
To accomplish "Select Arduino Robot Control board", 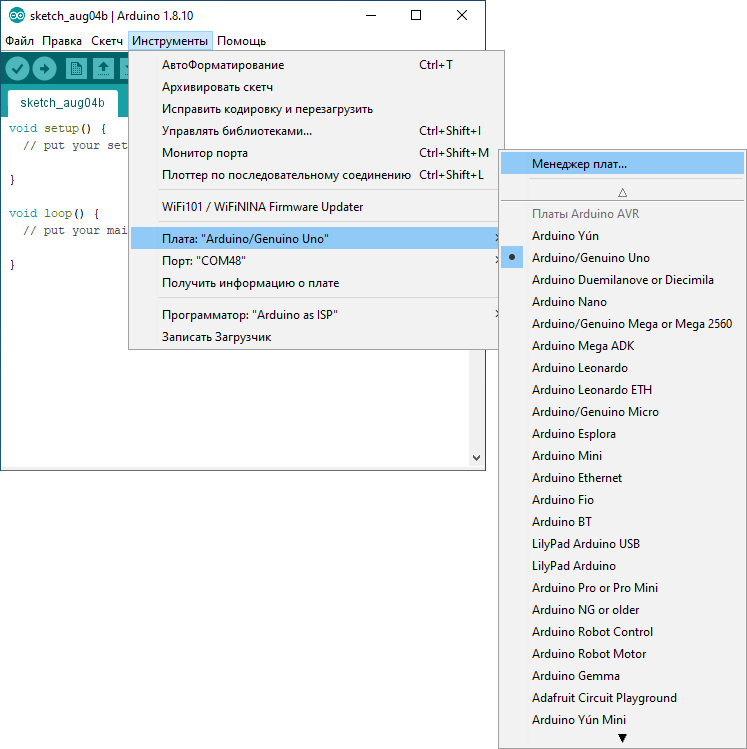I will click(622, 631).
